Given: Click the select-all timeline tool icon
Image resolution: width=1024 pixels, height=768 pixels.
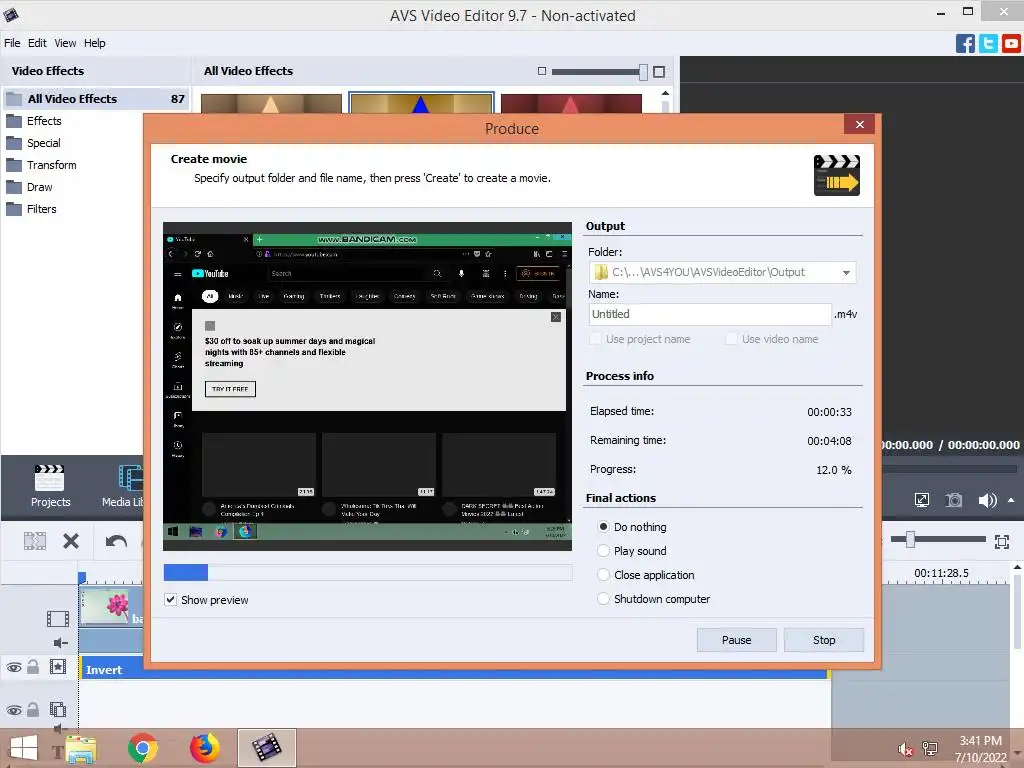Looking at the screenshot, I should point(35,541).
